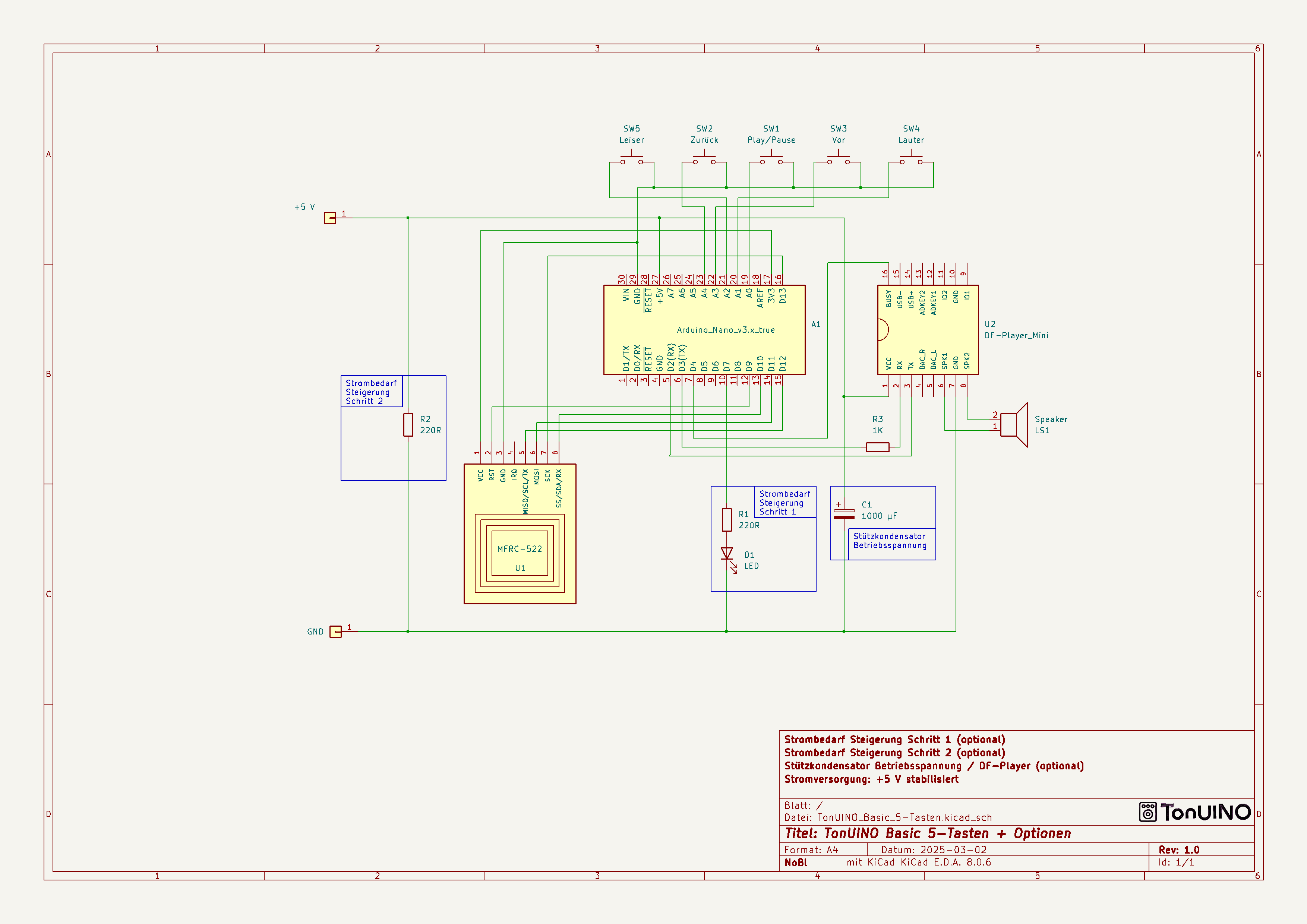Select the Strombedarf Steigerung Schritt 2 note
This screenshot has width=1307, height=924.
[371, 392]
